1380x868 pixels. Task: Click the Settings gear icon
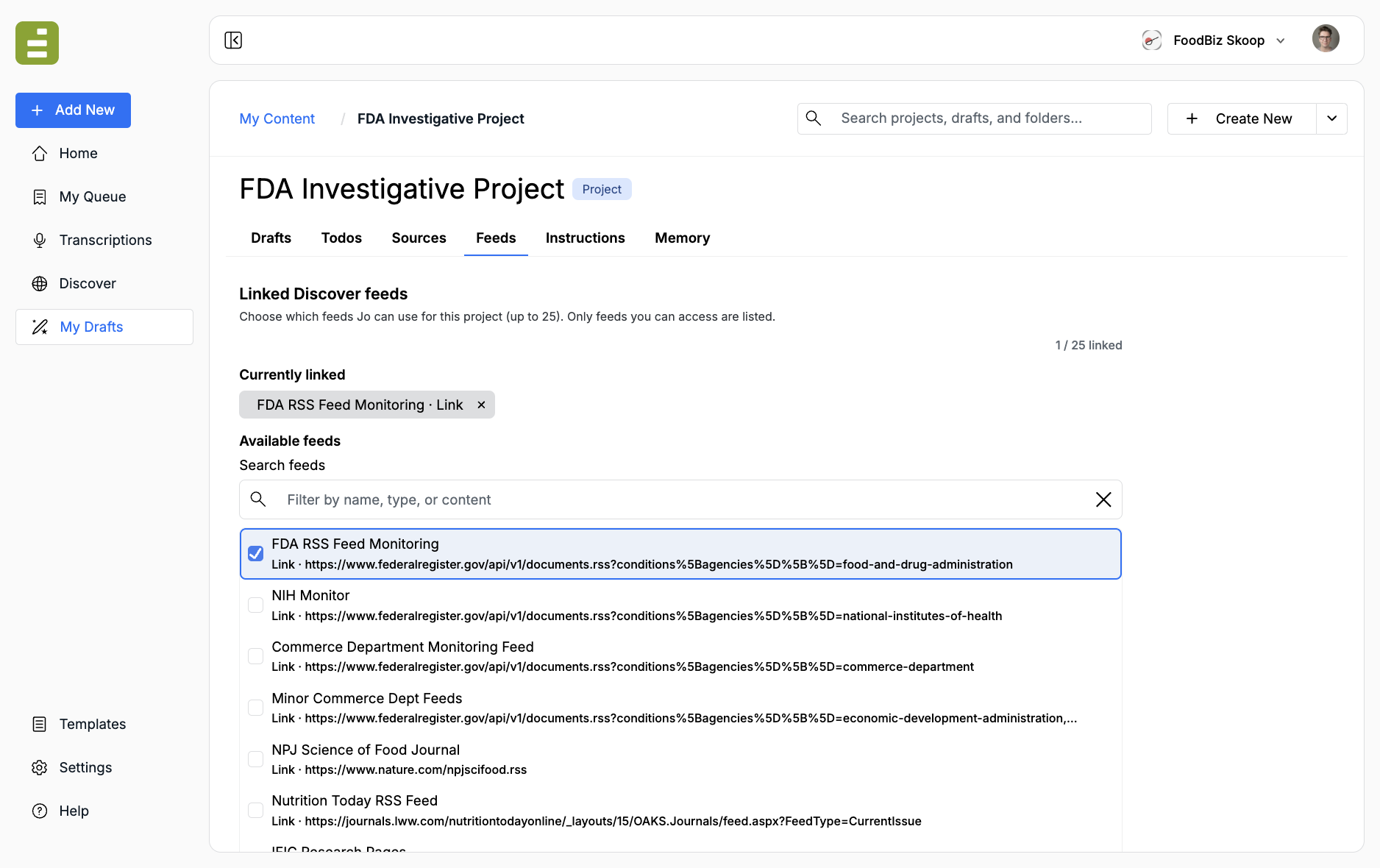(x=40, y=767)
